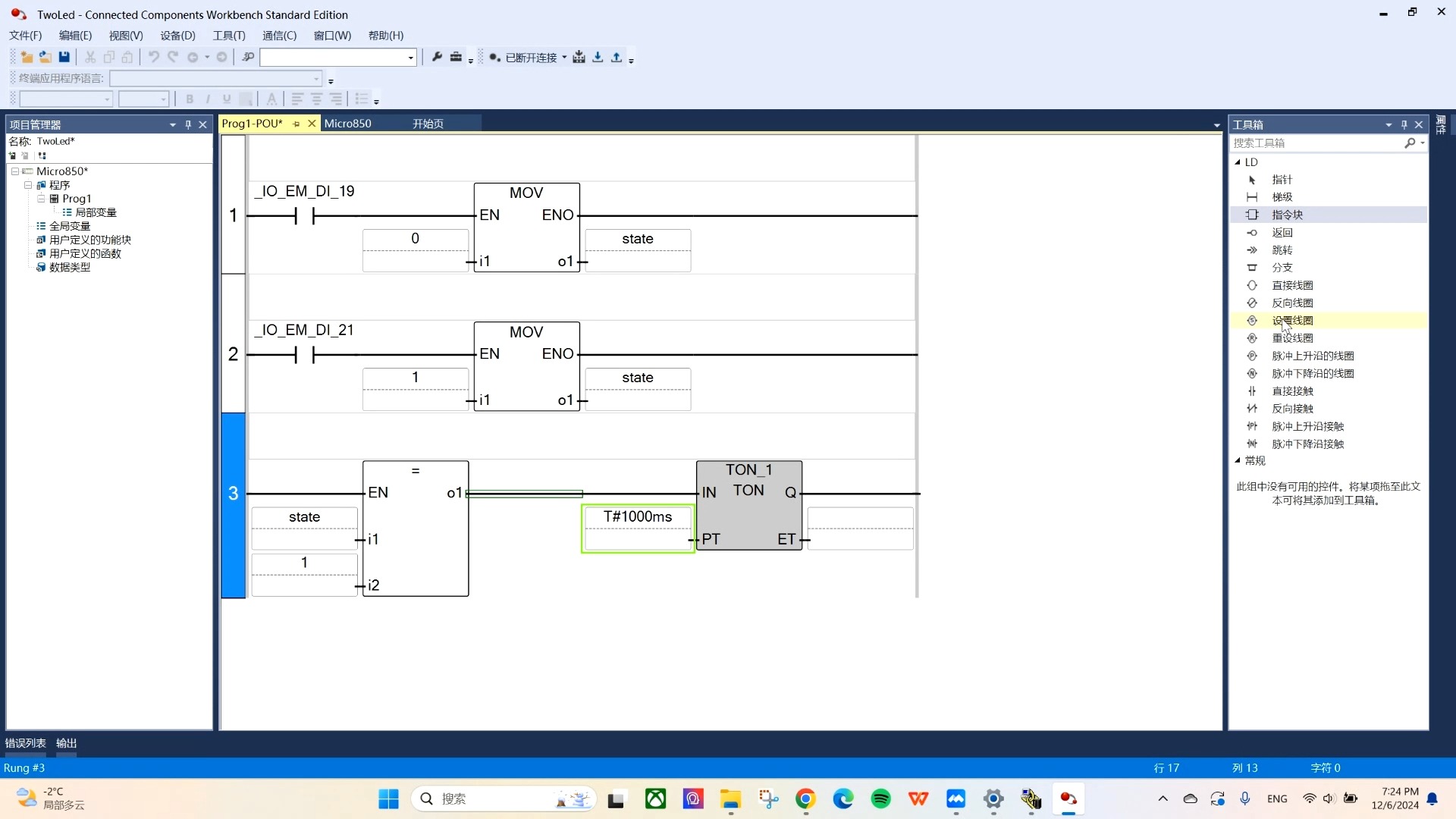Select rung 1 number header
The width and height of the screenshot is (1456, 819).
(234, 215)
